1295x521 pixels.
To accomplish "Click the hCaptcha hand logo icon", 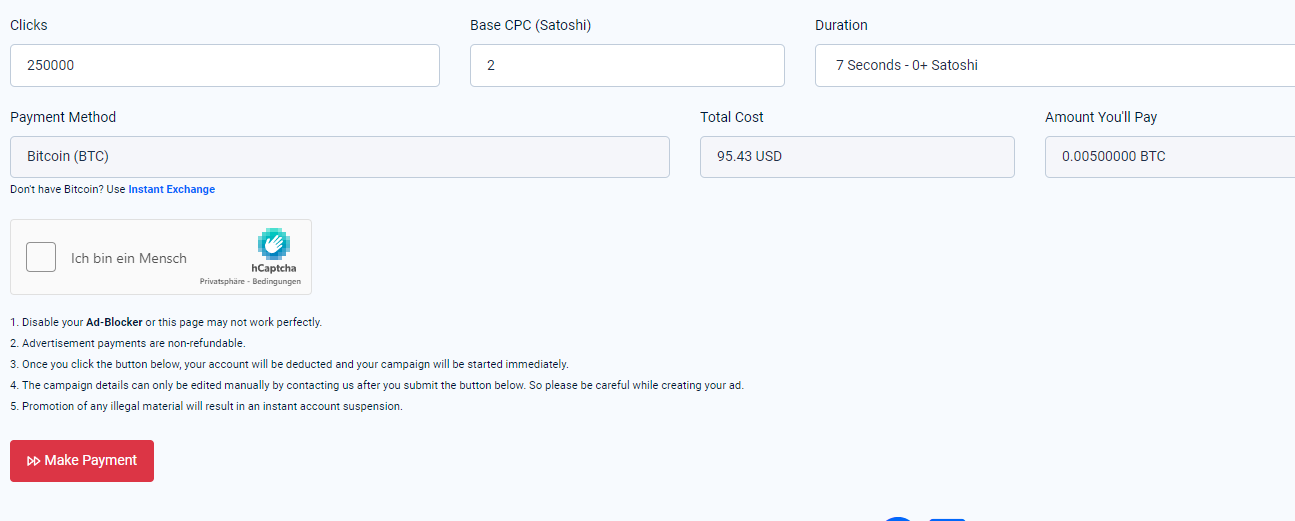I will 273,244.
